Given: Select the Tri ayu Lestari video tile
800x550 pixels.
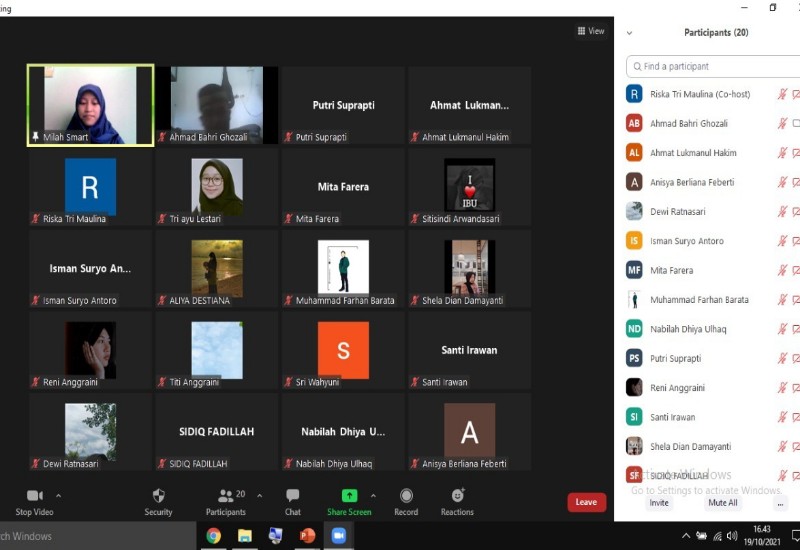Looking at the screenshot, I should click(217, 187).
